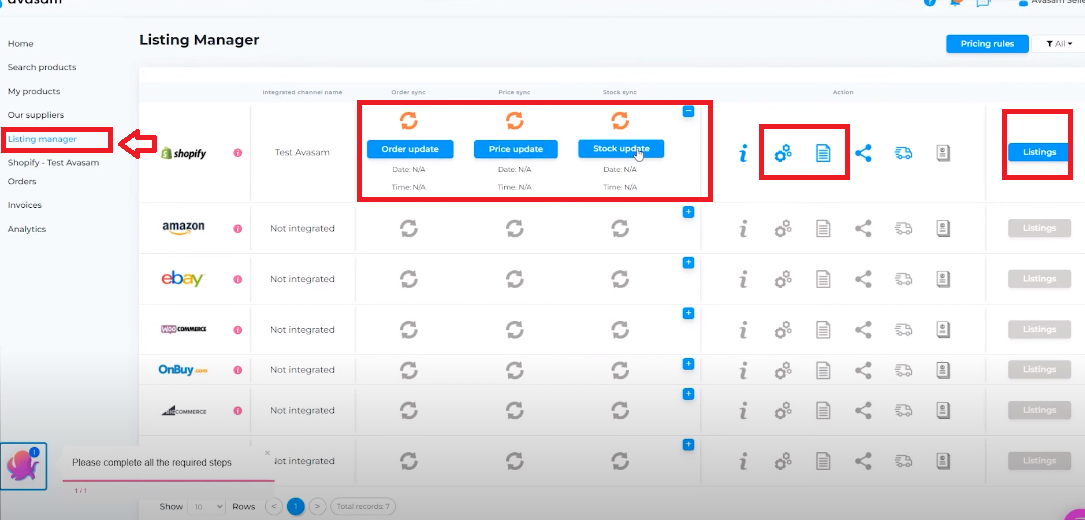Click the eBay logo
Viewport: 1085px width, 520px height.
[x=183, y=278]
